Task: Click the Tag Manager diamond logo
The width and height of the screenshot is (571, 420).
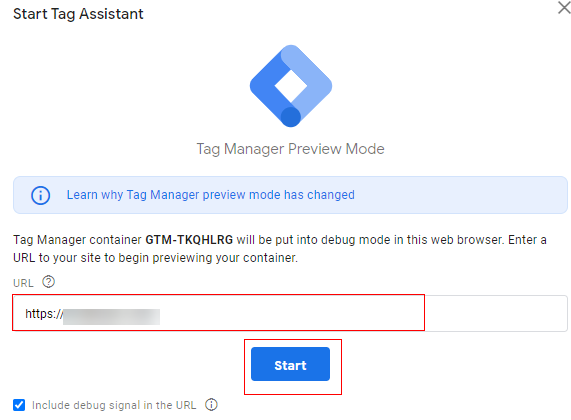Action: click(291, 86)
